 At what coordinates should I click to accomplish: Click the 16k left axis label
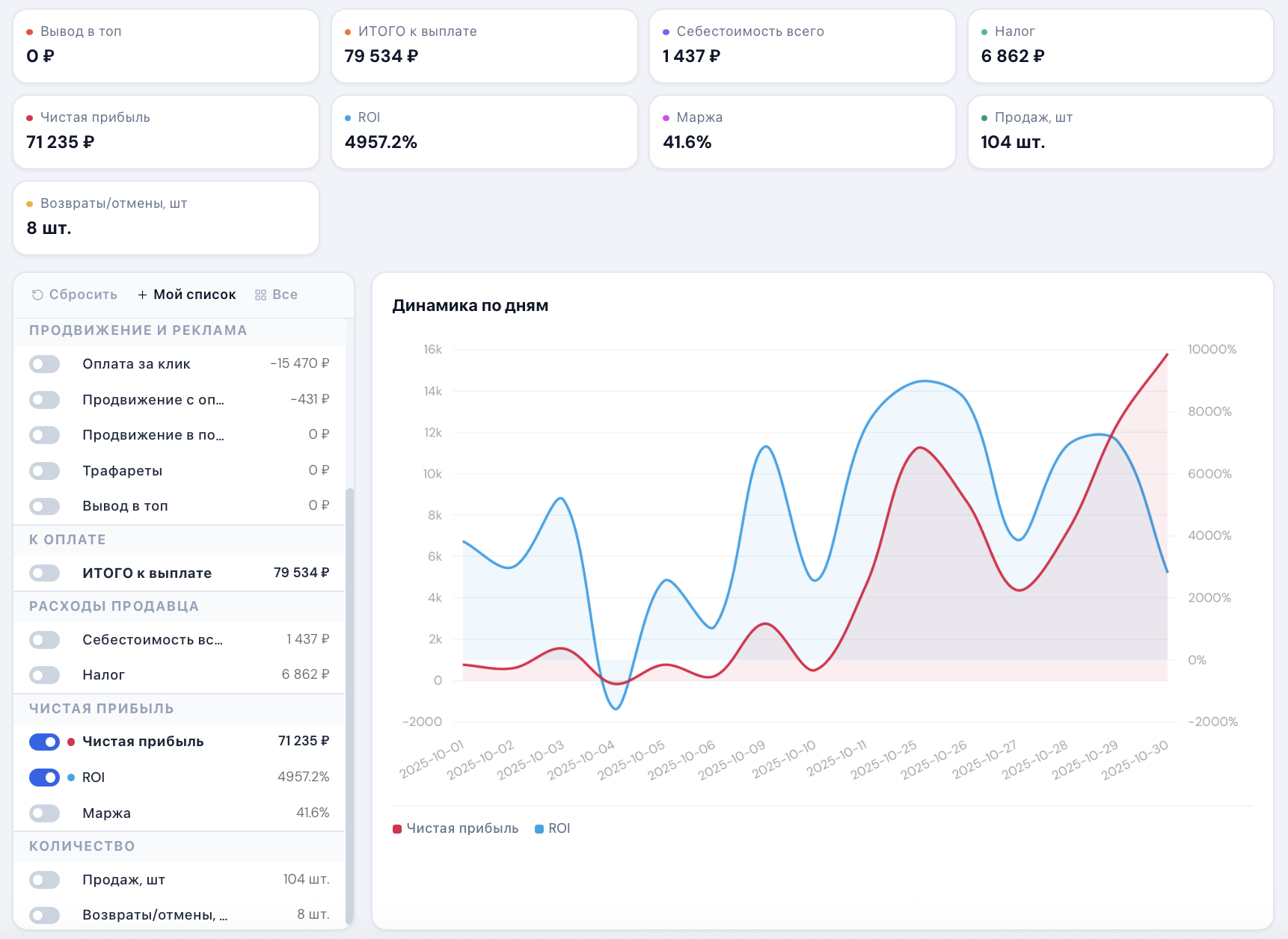433,349
